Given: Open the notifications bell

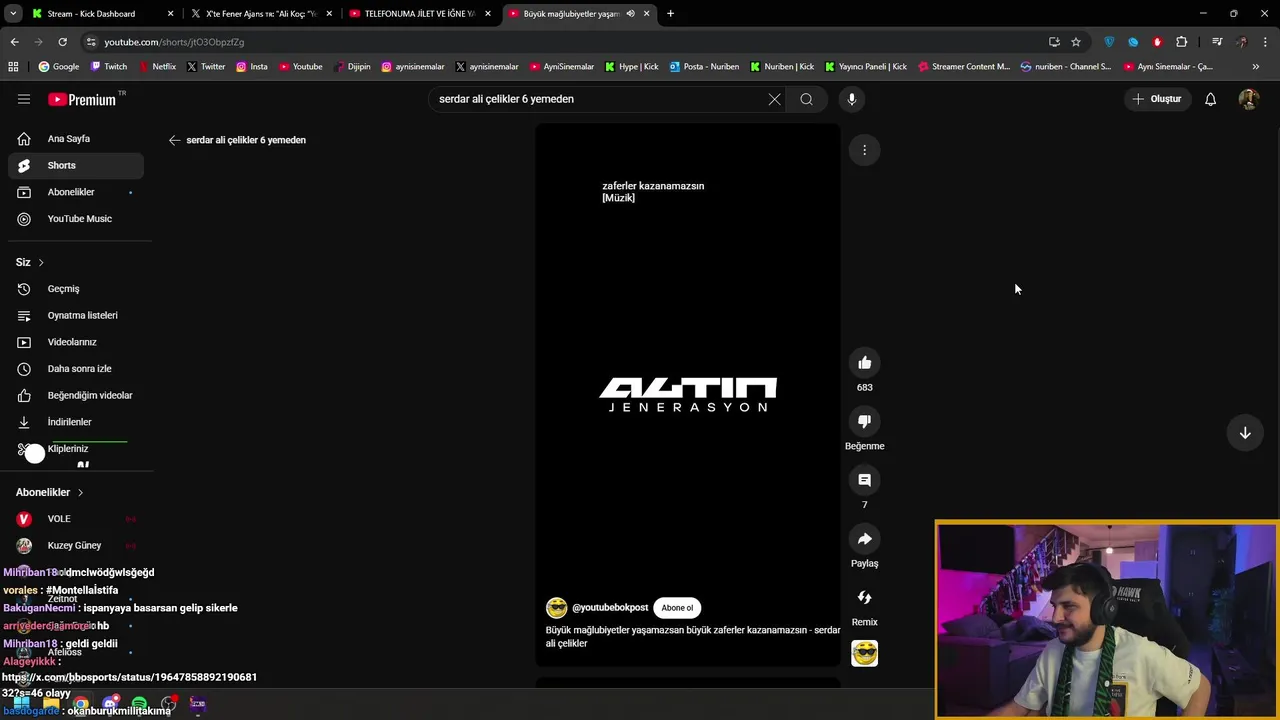Looking at the screenshot, I should pos(1210,99).
